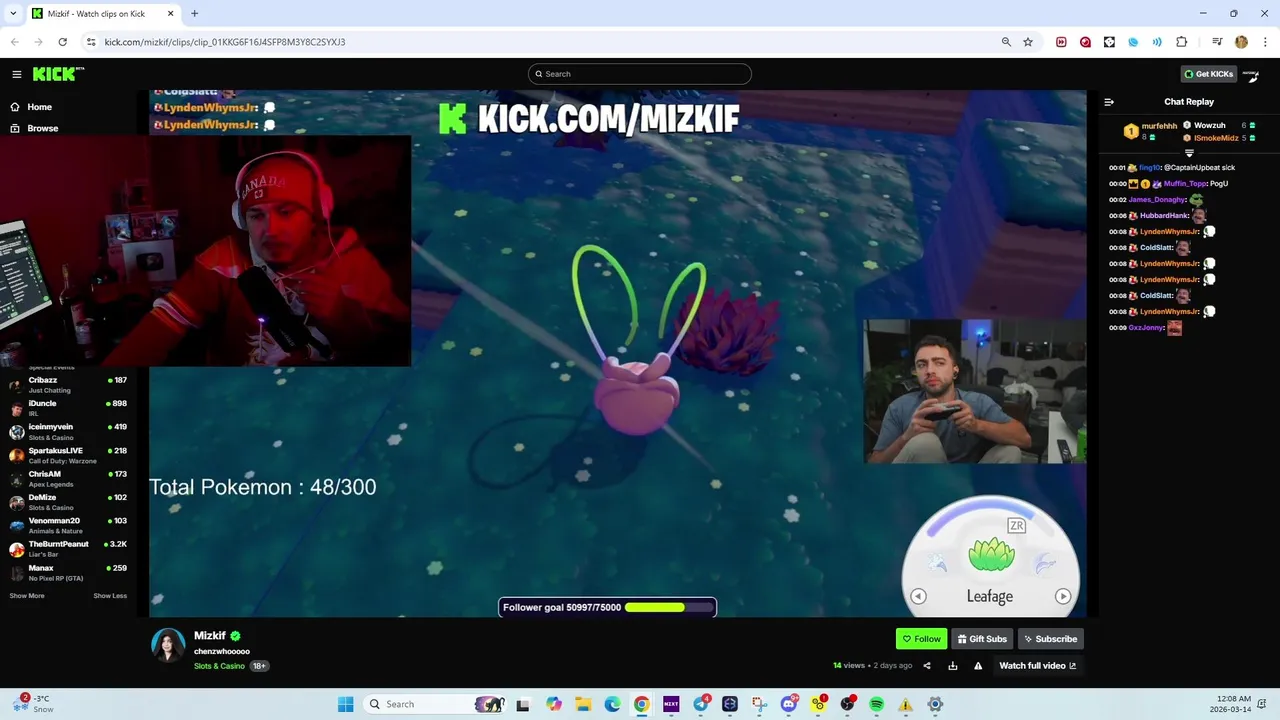Viewport: 1280px width, 720px height.
Task: Click the clip video player
Action: point(617,353)
